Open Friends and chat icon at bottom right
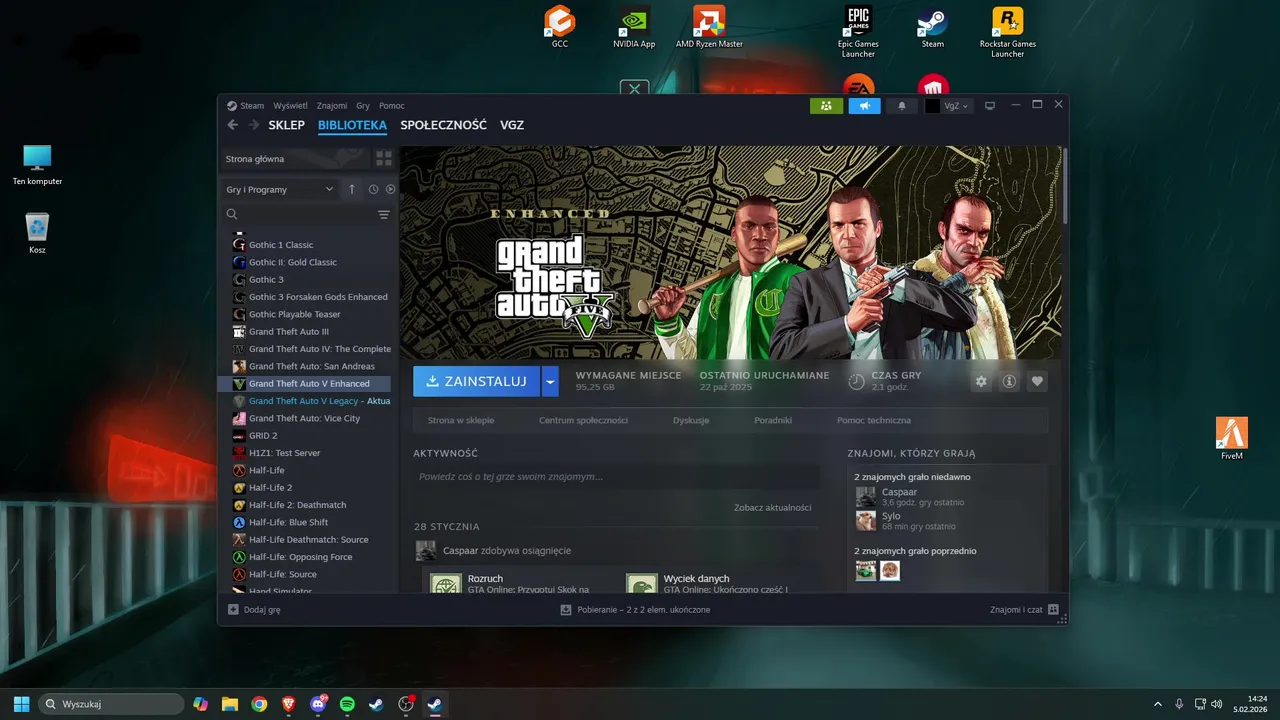 click(1053, 609)
